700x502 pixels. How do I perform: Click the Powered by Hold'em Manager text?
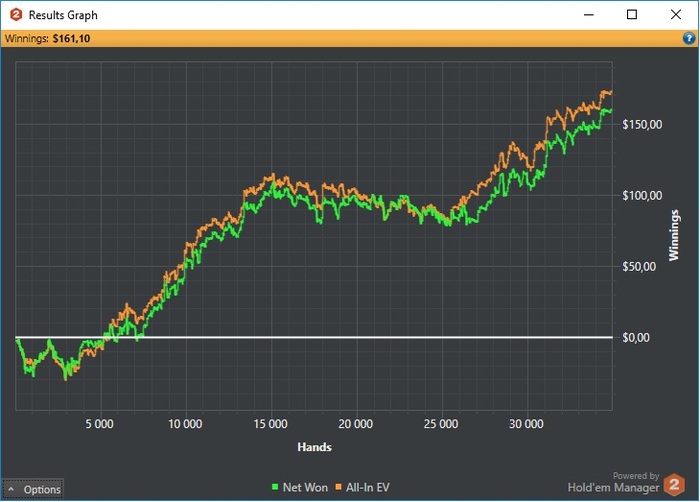coord(613,482)
